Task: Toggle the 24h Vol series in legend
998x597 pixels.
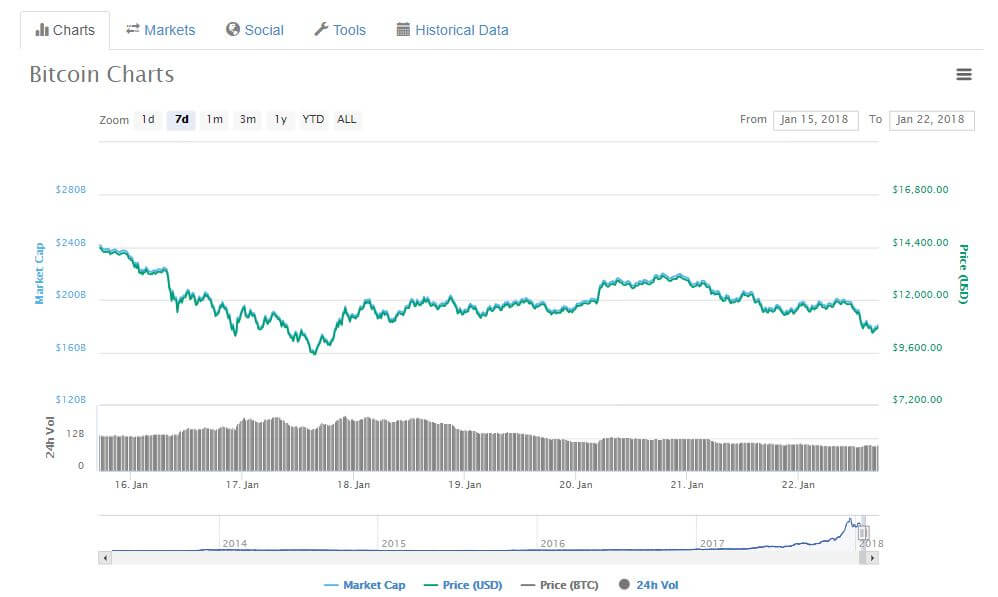Action: point(649,585)
